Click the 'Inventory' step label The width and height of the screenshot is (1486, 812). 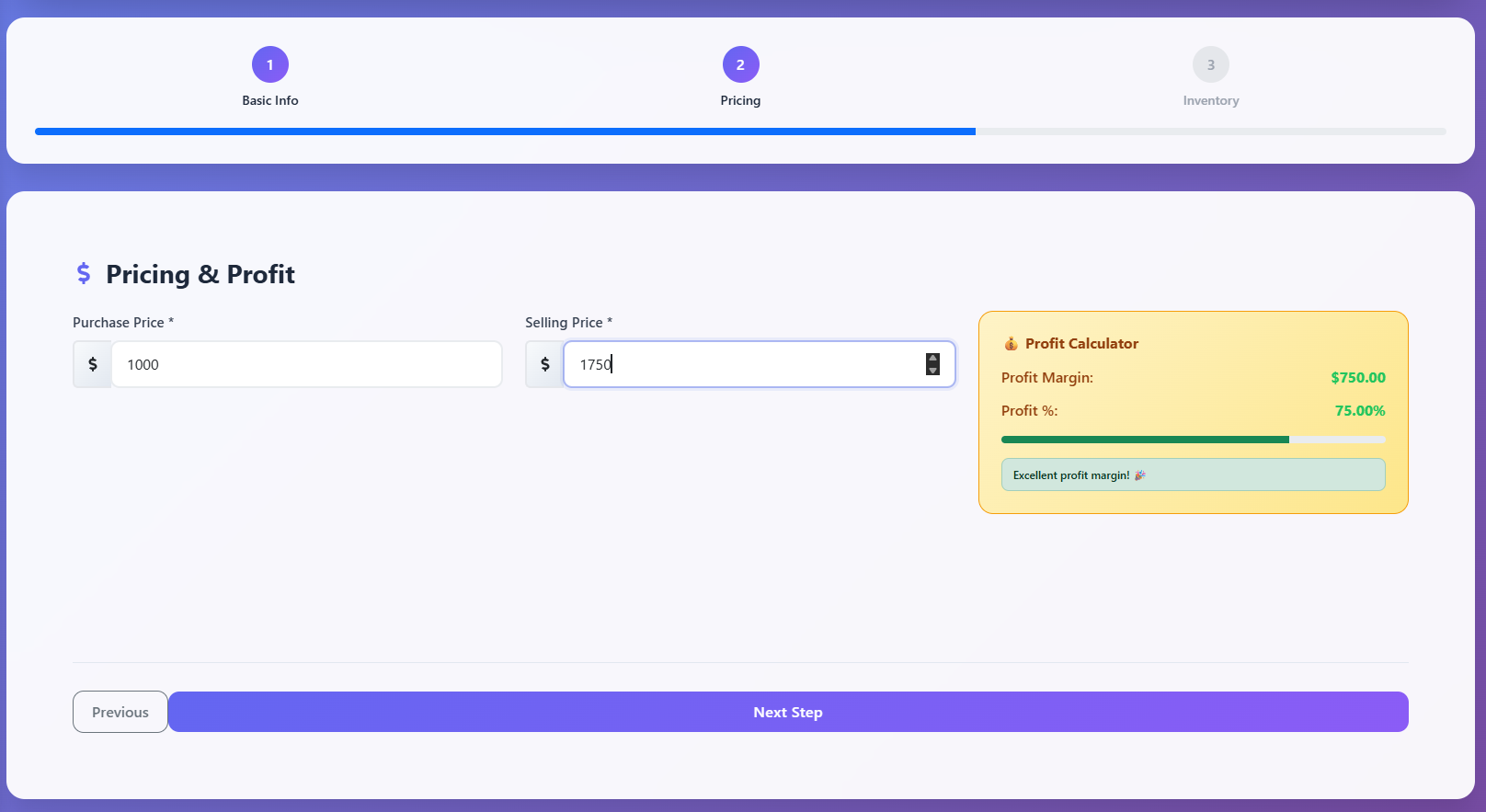click(x=1211, y=100)
